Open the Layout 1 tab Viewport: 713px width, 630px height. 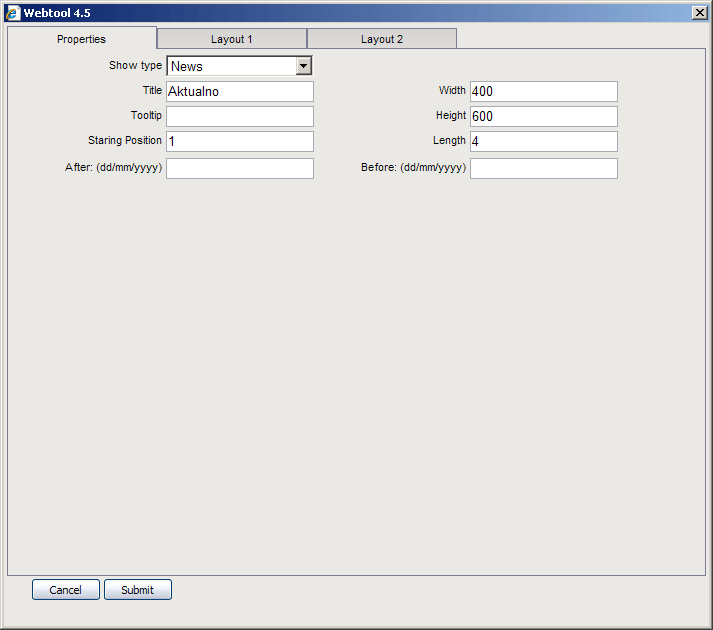[231, 39]
